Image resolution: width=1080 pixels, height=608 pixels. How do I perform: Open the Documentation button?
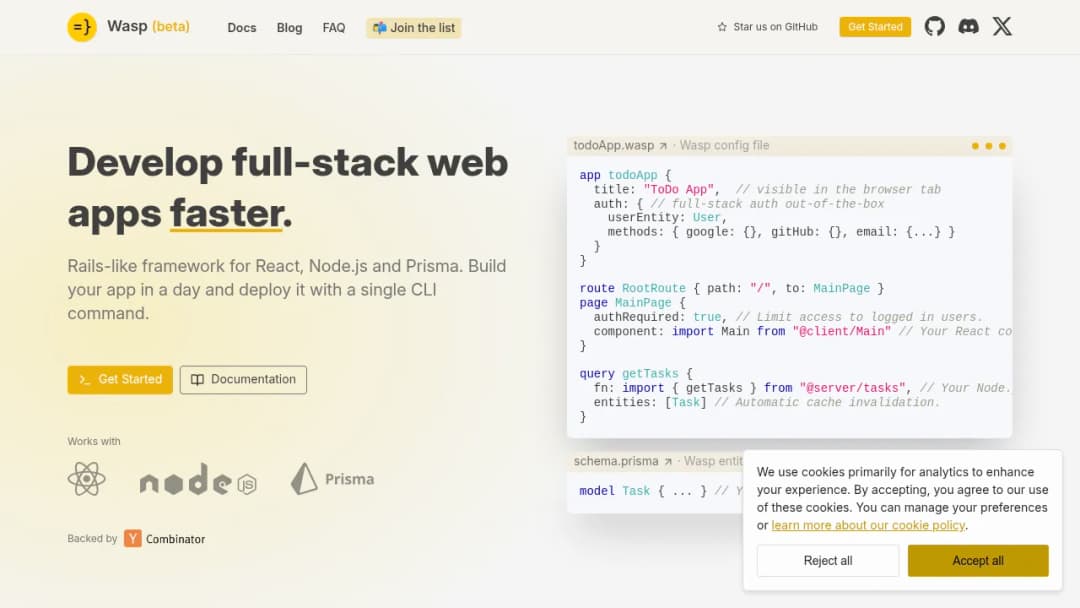point(243,379)
